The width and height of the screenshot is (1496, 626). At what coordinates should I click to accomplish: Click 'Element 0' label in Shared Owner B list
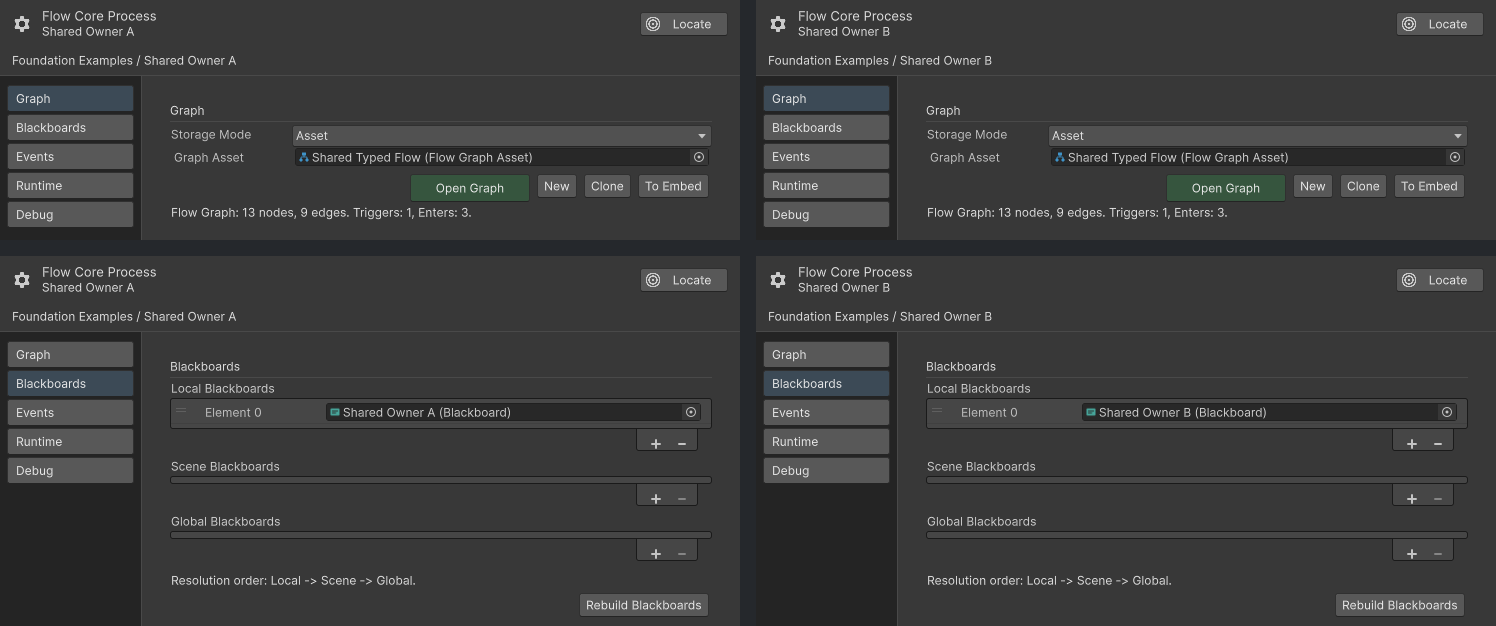click(x=989, y=412)
